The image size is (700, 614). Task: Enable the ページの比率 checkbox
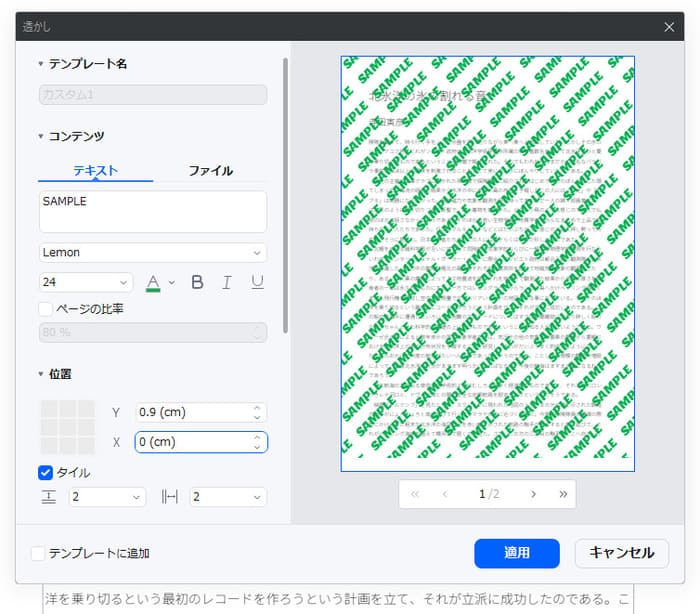tap(46, 309)
